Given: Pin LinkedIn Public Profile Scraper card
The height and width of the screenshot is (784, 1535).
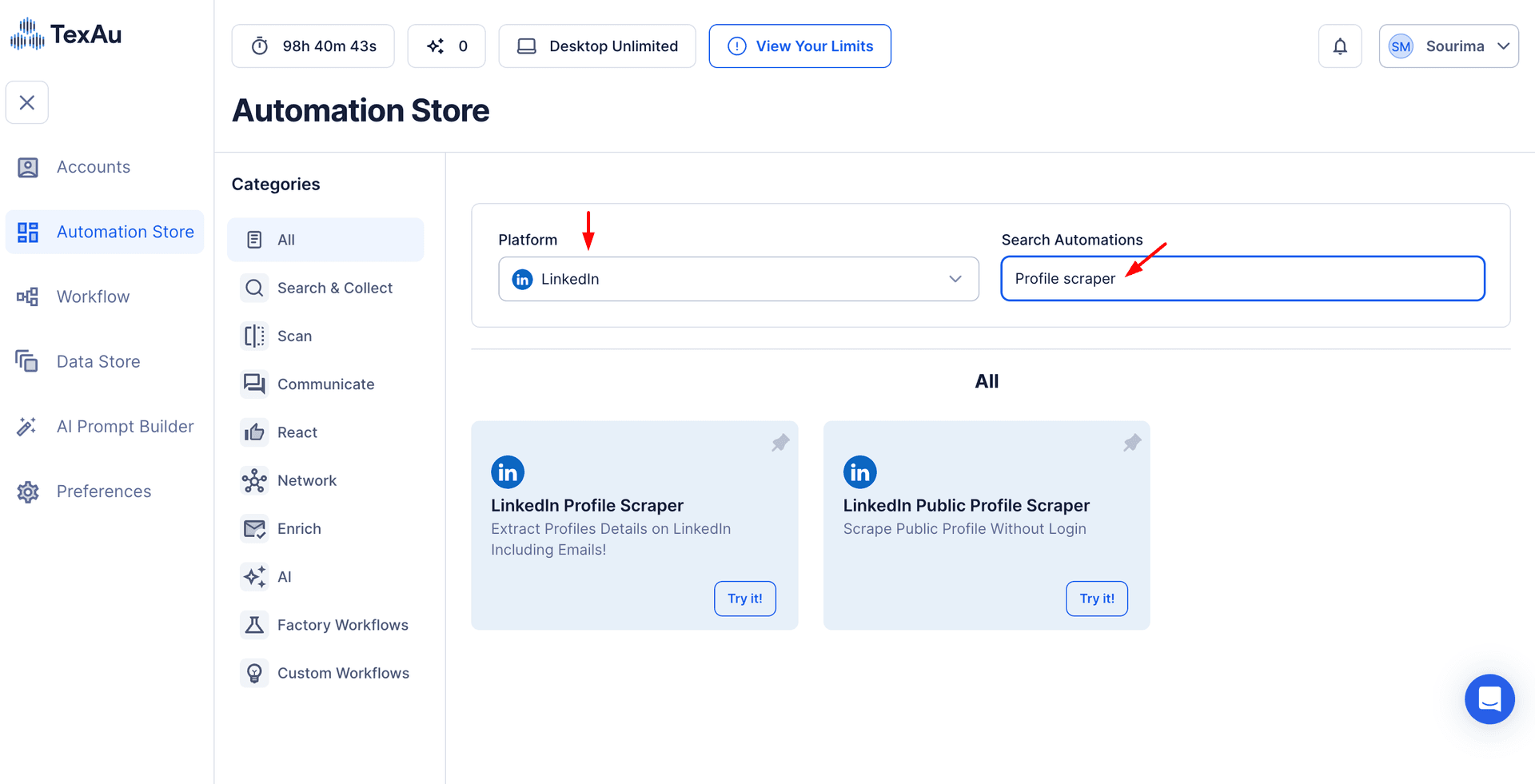Looking at the screenshot, I should click(x=1132, y=443).
